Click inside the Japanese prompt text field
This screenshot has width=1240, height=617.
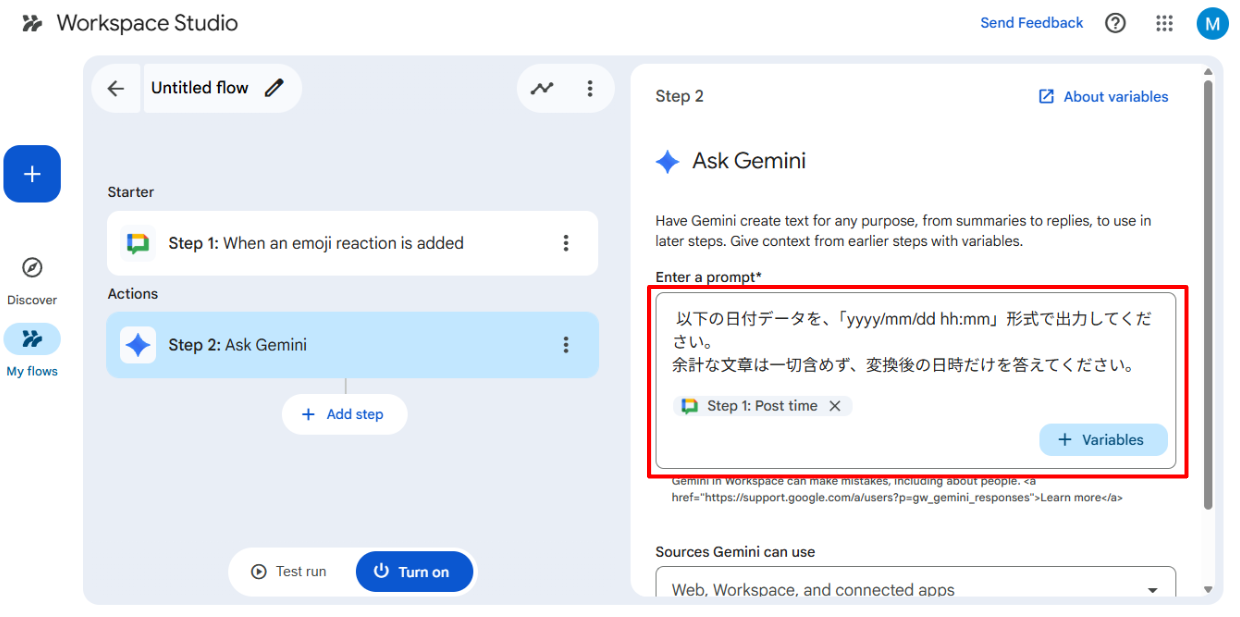click(910, 343)
